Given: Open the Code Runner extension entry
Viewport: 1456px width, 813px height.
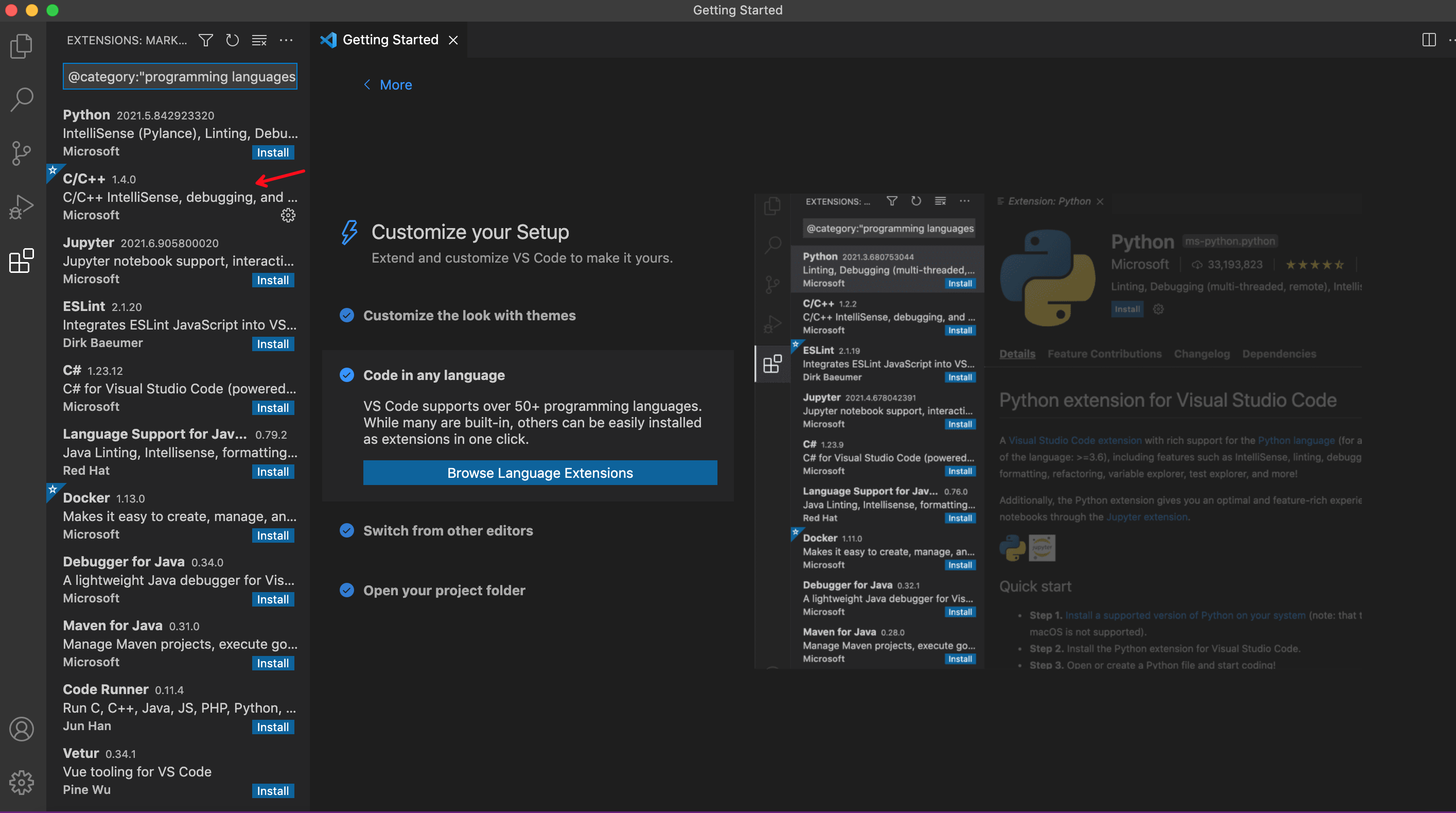Looking at the screenshot, I should coord(178,708).
